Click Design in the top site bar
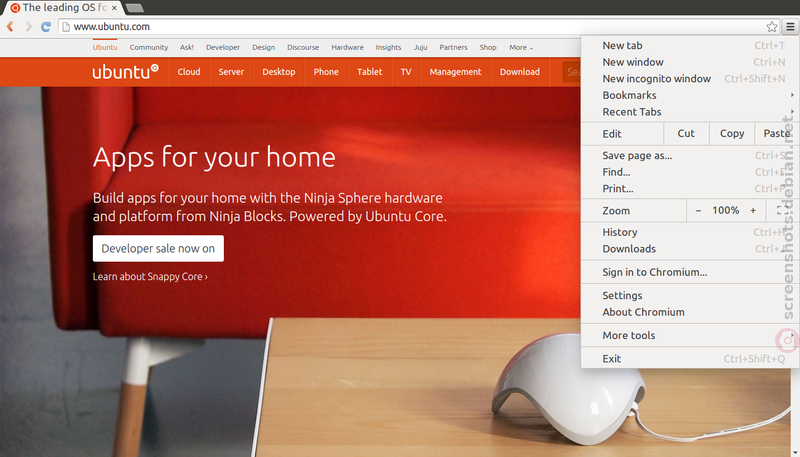800x457 pixels. [x=263, y=47]
